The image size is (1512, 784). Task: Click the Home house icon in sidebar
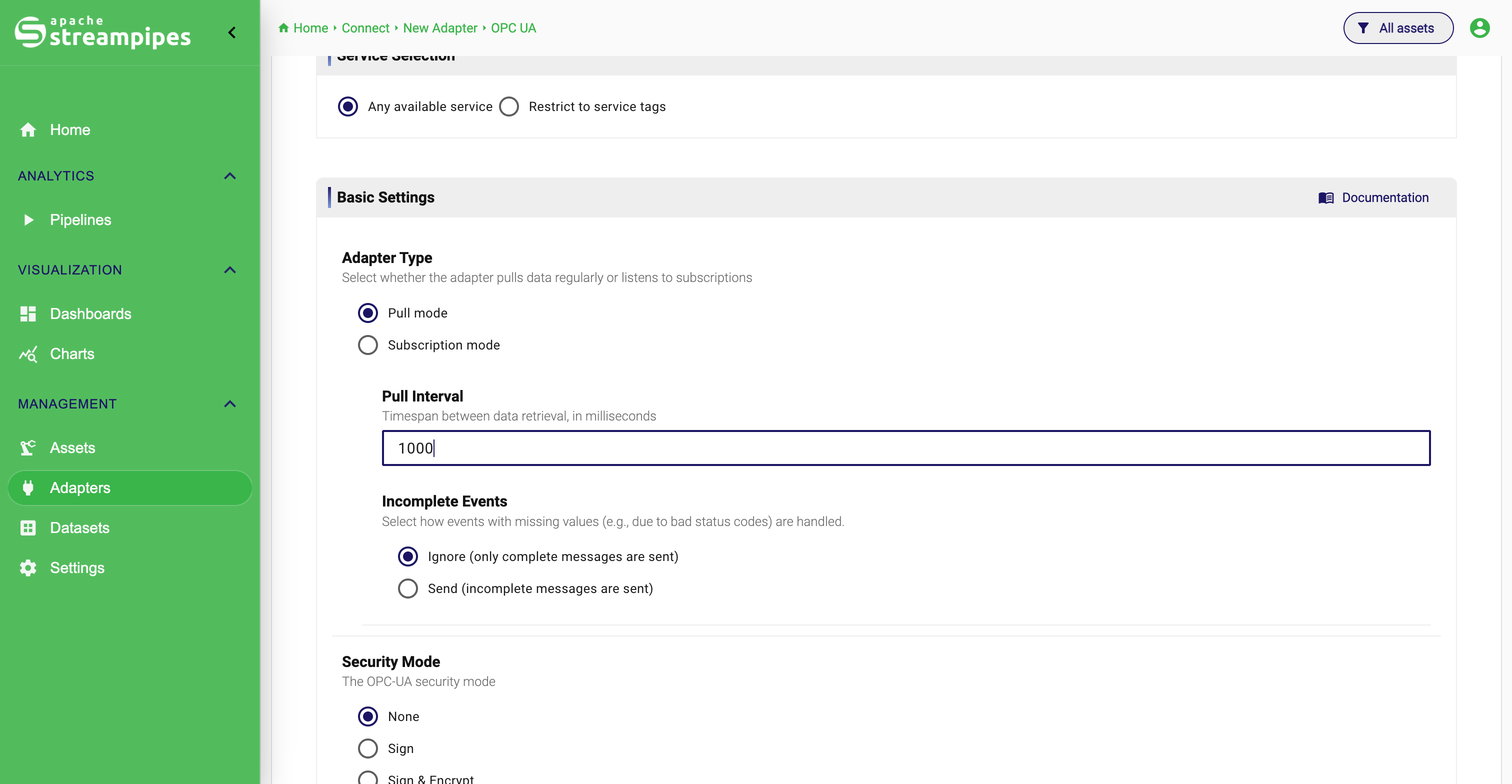[27, 129]
